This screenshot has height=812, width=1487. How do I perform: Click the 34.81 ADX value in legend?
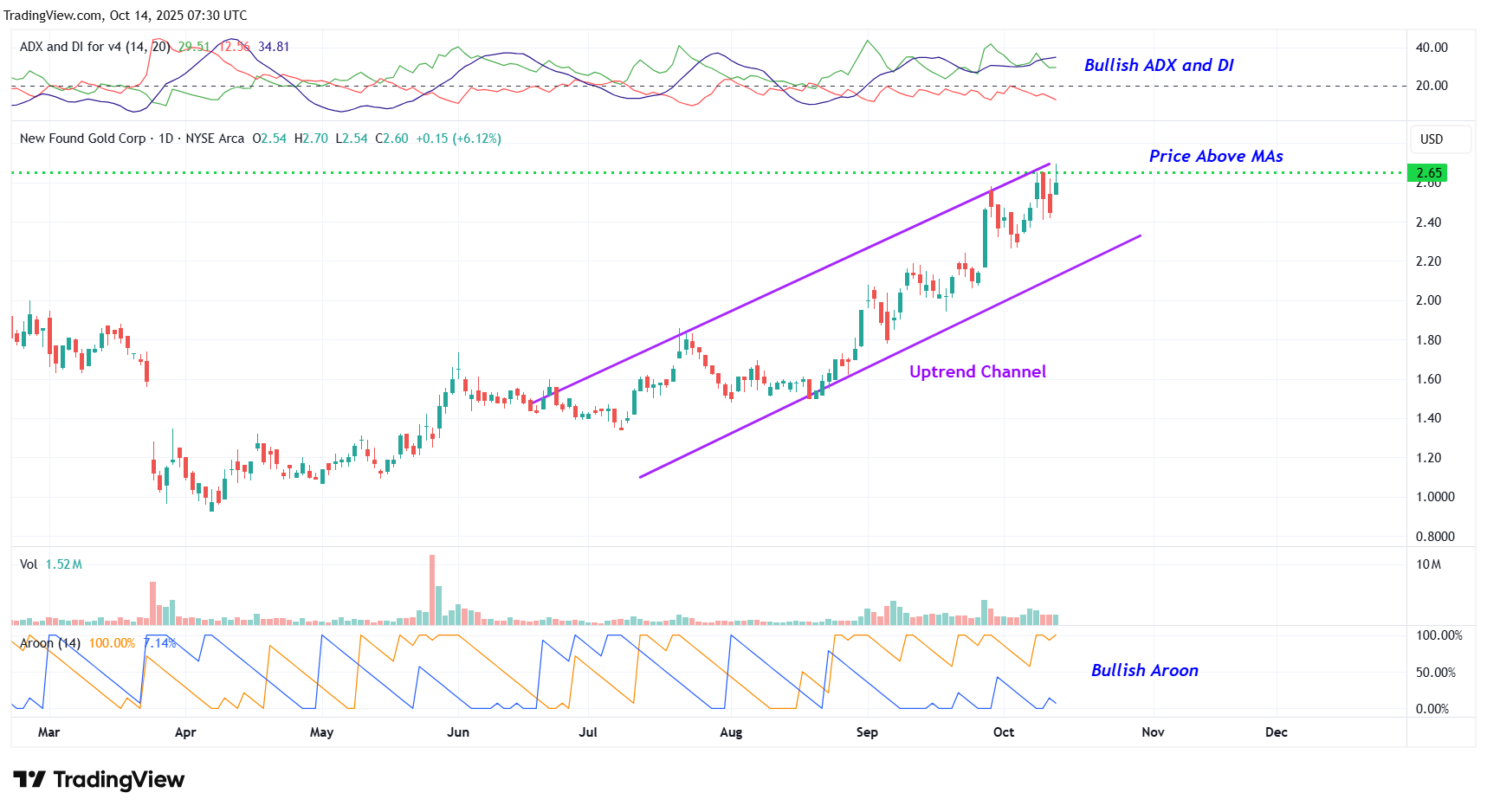[274, 47]
